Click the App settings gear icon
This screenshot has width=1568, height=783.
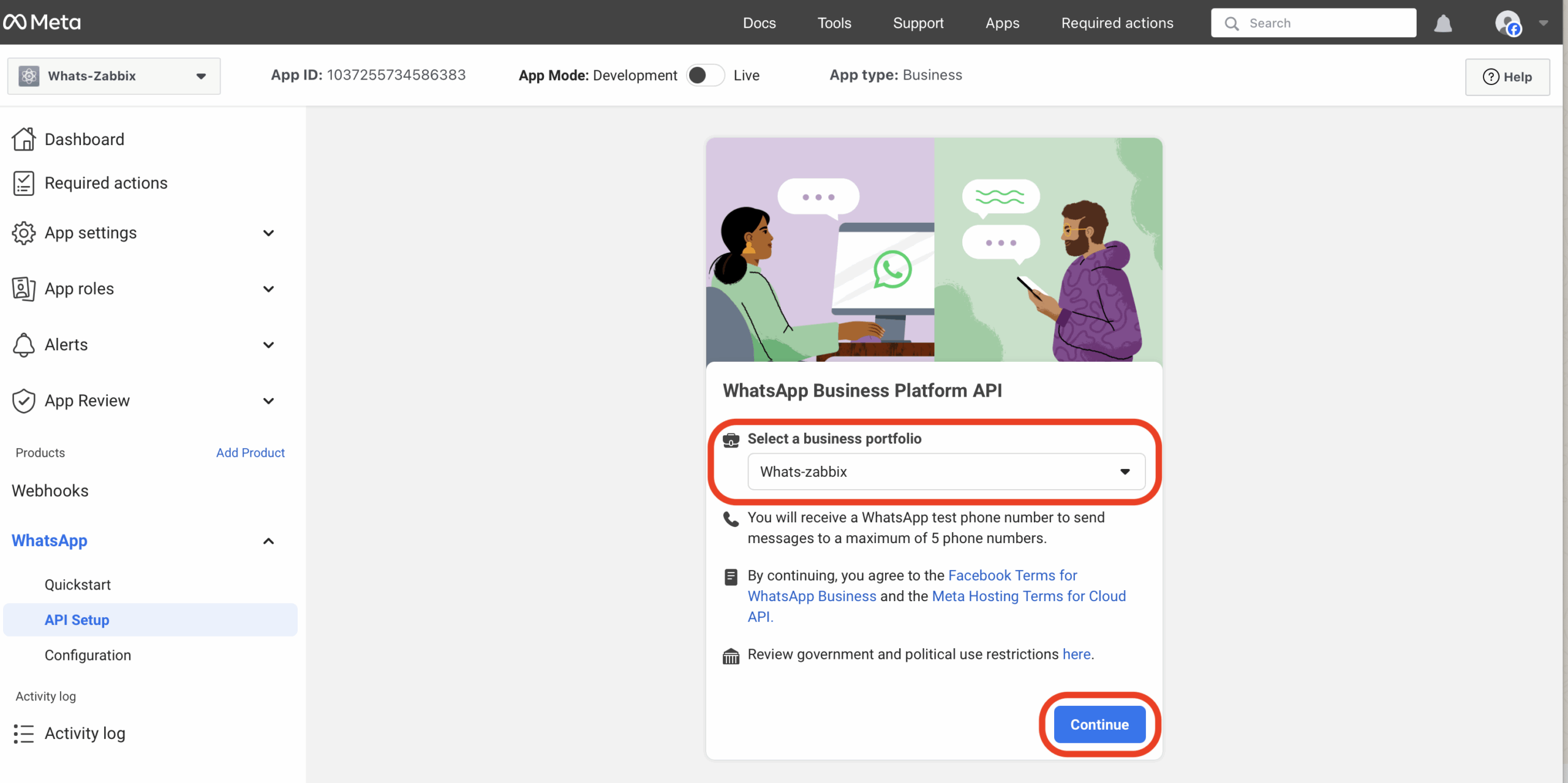pyautogui.click(x=23, y=233)
